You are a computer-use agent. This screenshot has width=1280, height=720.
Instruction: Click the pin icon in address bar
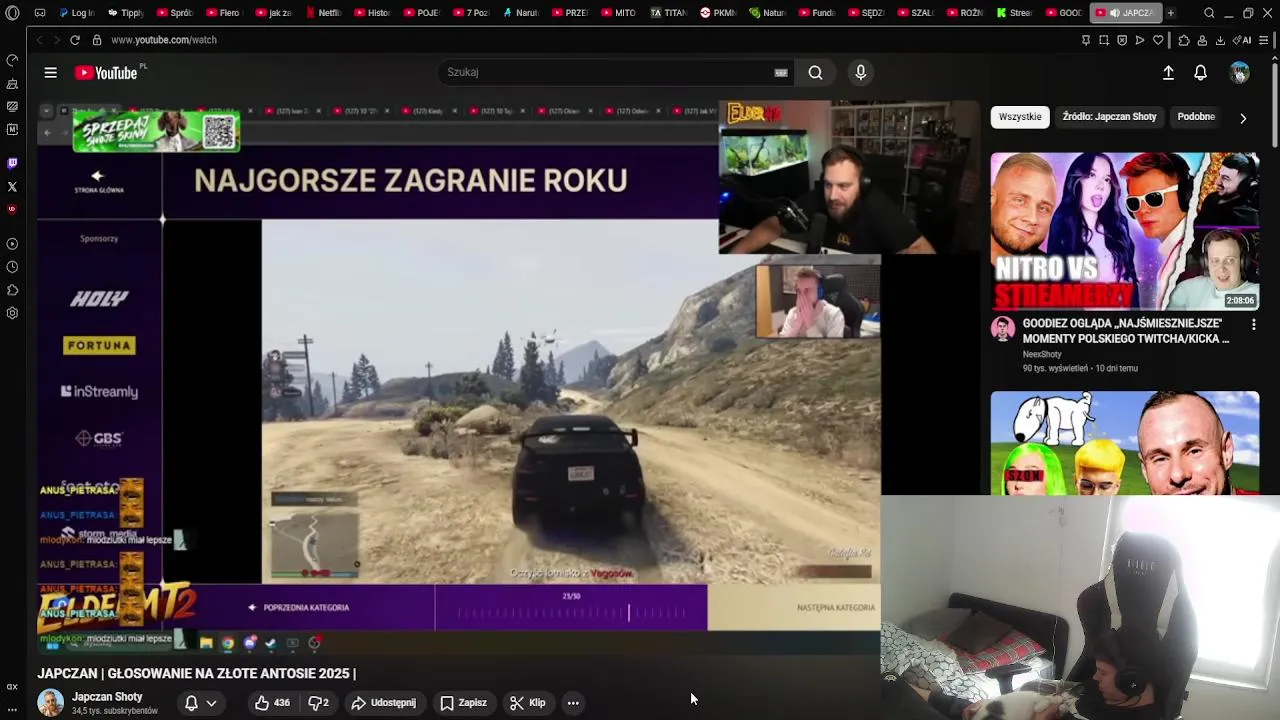(x=1085, y=40)
